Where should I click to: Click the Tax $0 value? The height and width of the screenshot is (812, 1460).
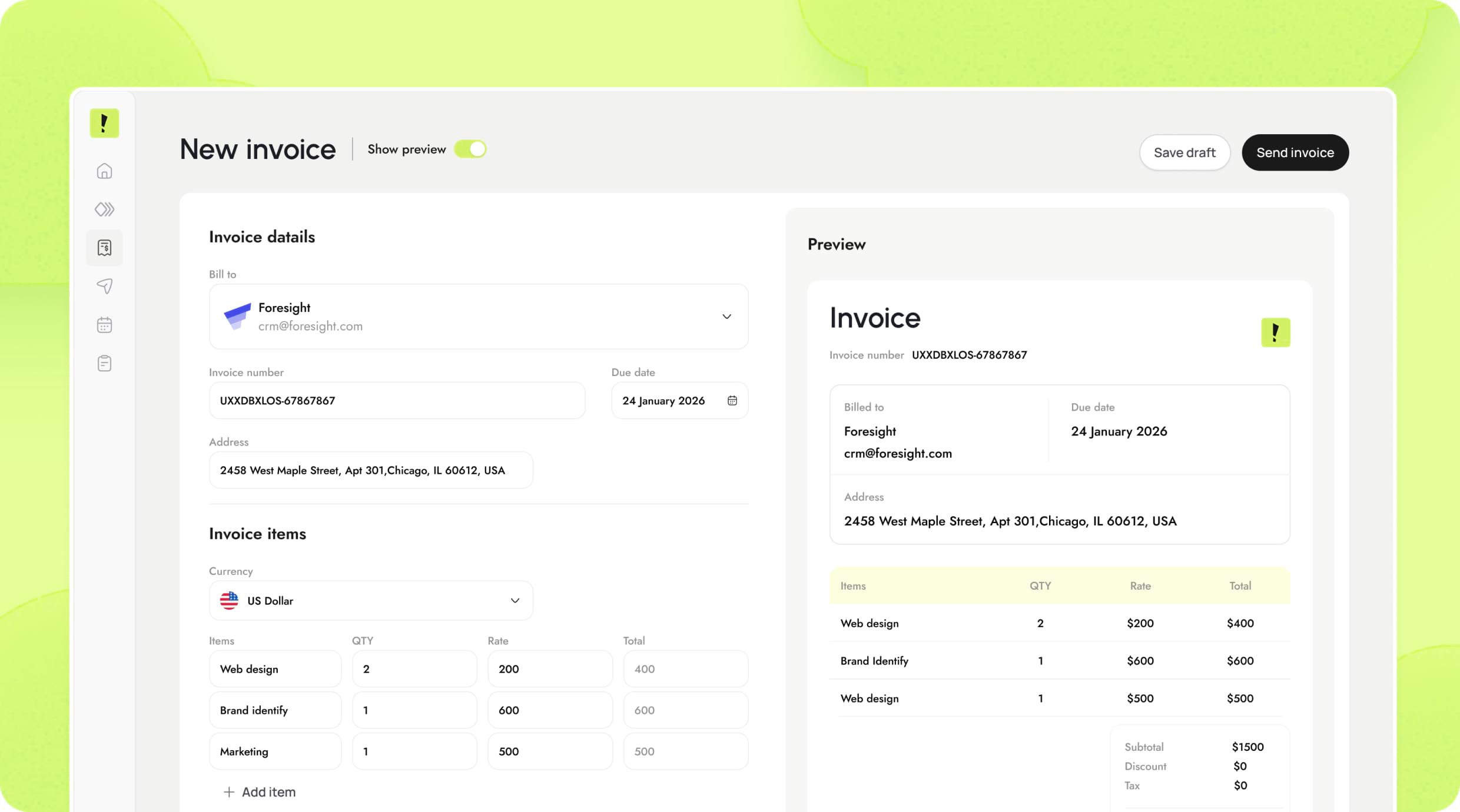(1240, 786)
